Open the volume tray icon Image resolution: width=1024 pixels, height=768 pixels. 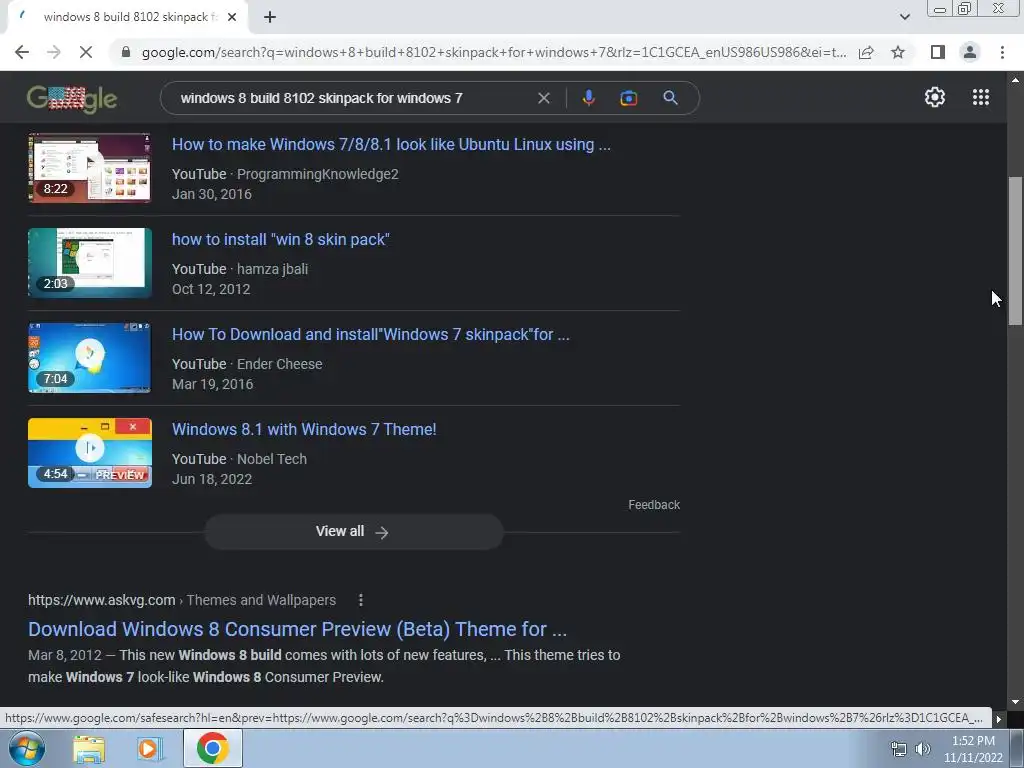pyautogui.click(x=923, y=749)
